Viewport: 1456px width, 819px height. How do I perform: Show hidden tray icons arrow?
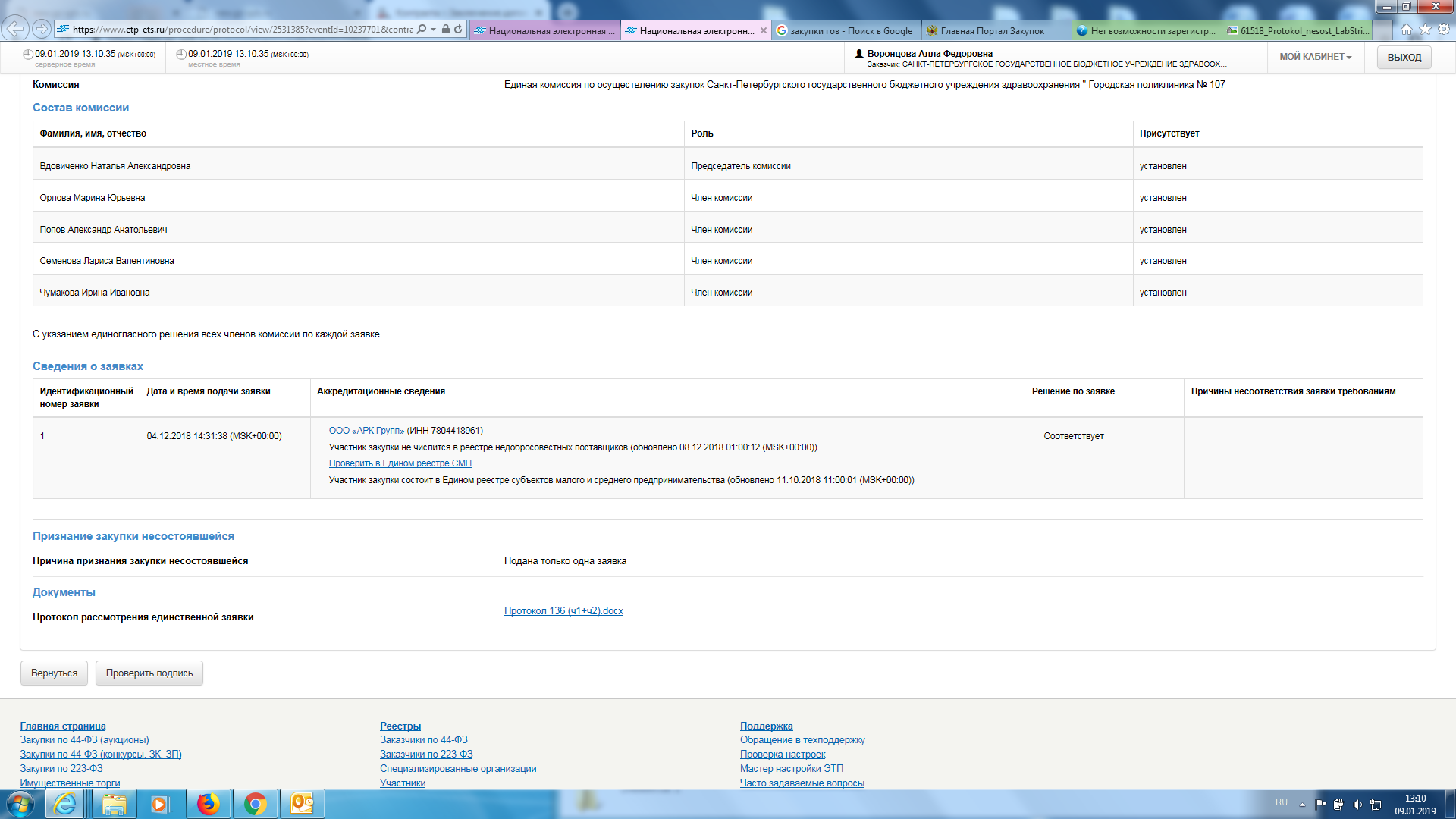[x=1302, y=805]
